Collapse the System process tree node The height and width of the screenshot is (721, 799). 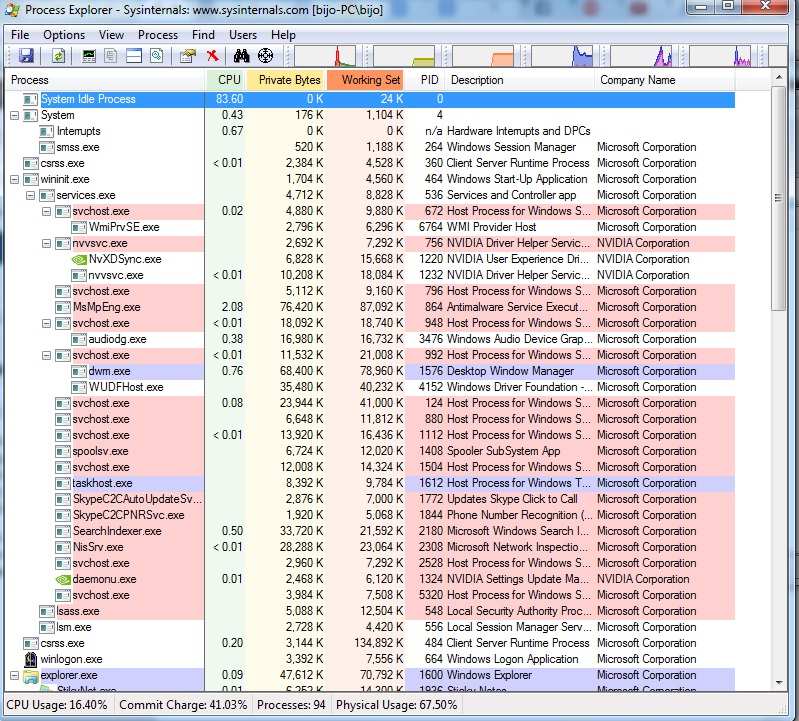click(x=15, y=116)
